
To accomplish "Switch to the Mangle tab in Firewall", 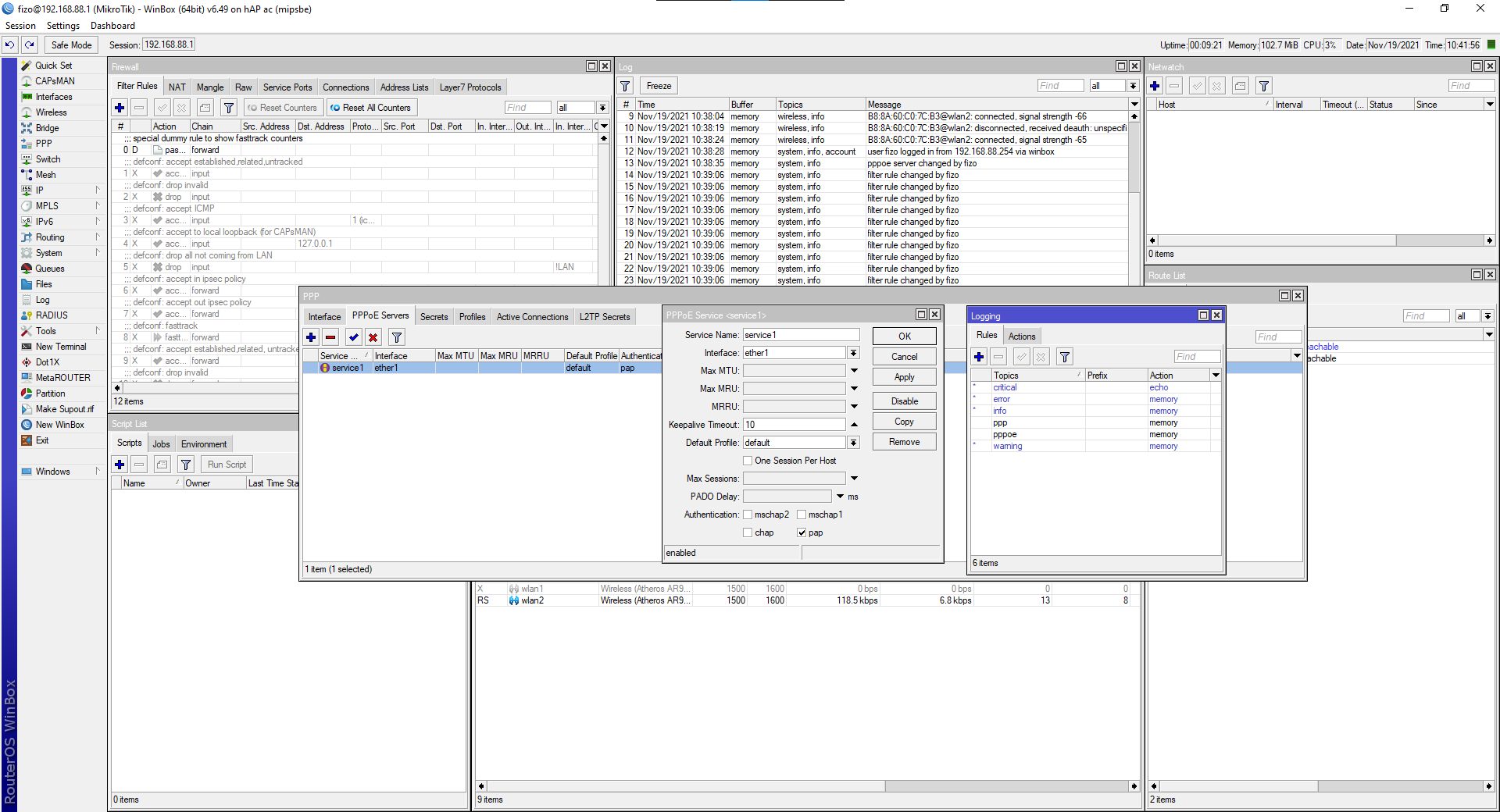I will pos(210,87).
